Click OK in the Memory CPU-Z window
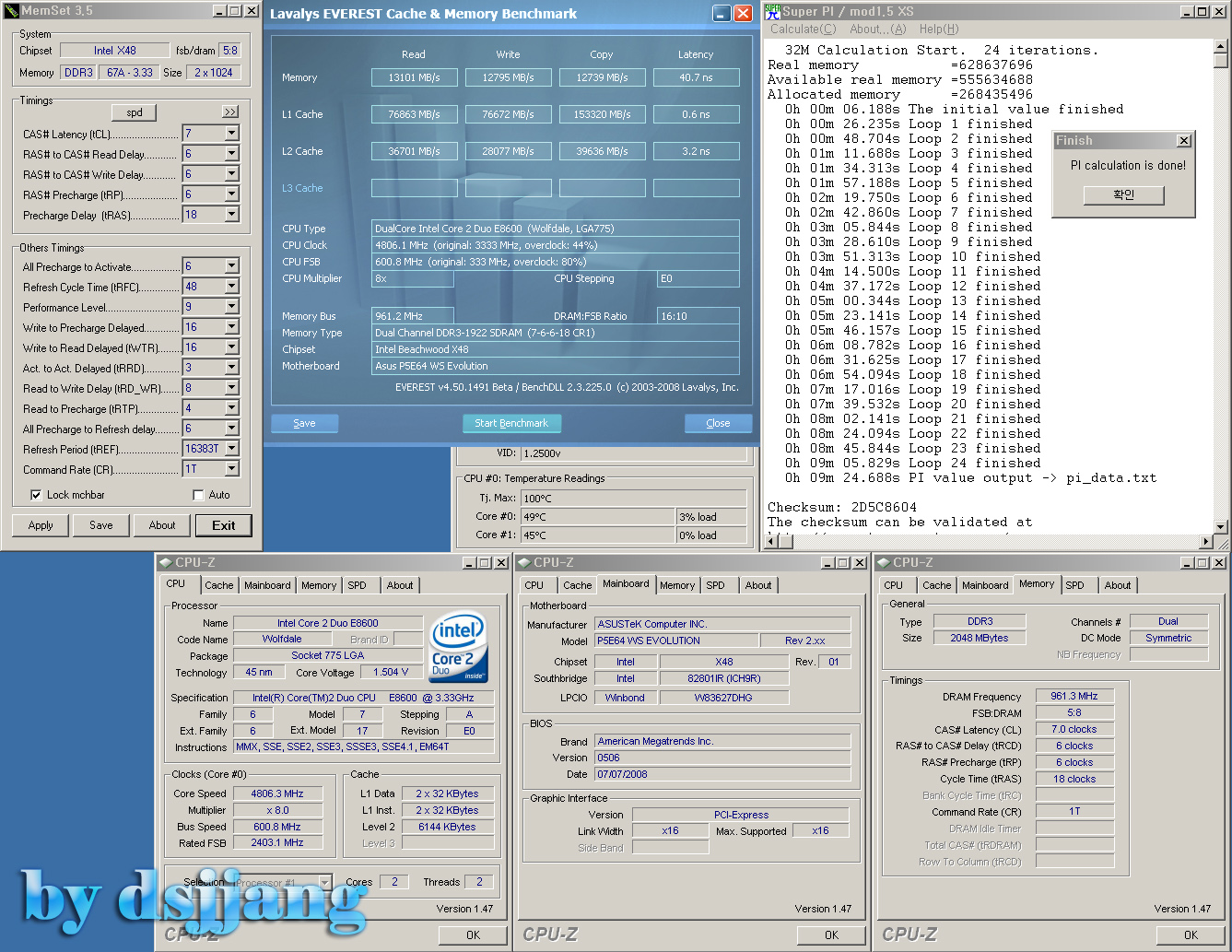Screen dimensions: 1232x952 (1191, 935)
